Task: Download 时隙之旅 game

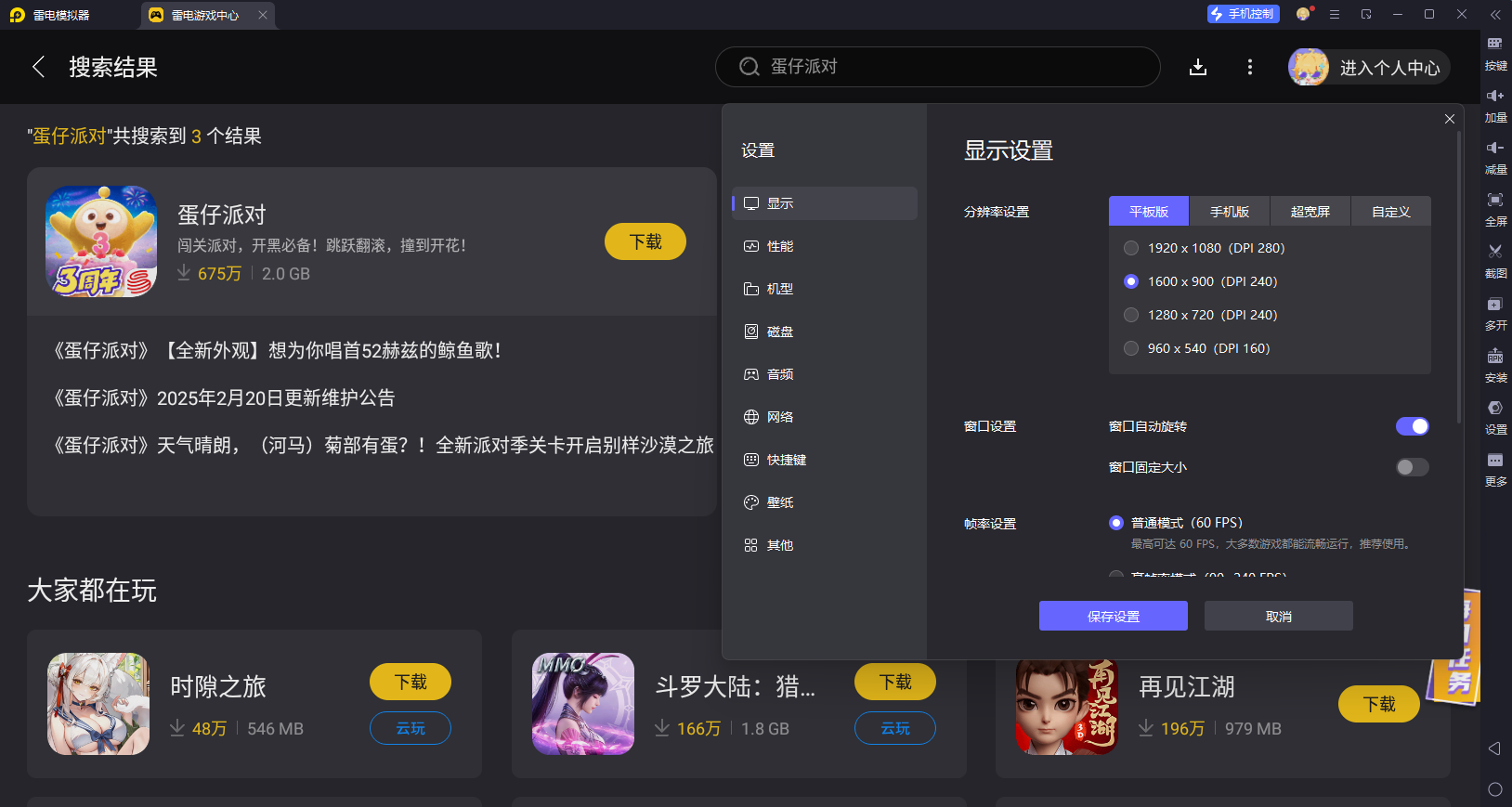Action: tap(411, 682)
